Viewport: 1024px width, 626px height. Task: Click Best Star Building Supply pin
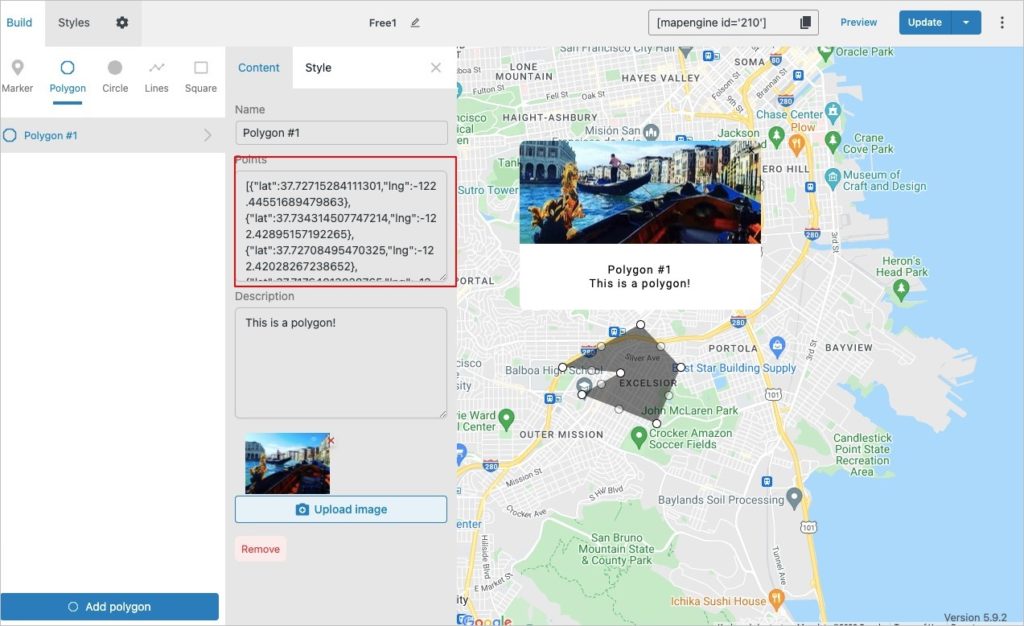[777, 346]
